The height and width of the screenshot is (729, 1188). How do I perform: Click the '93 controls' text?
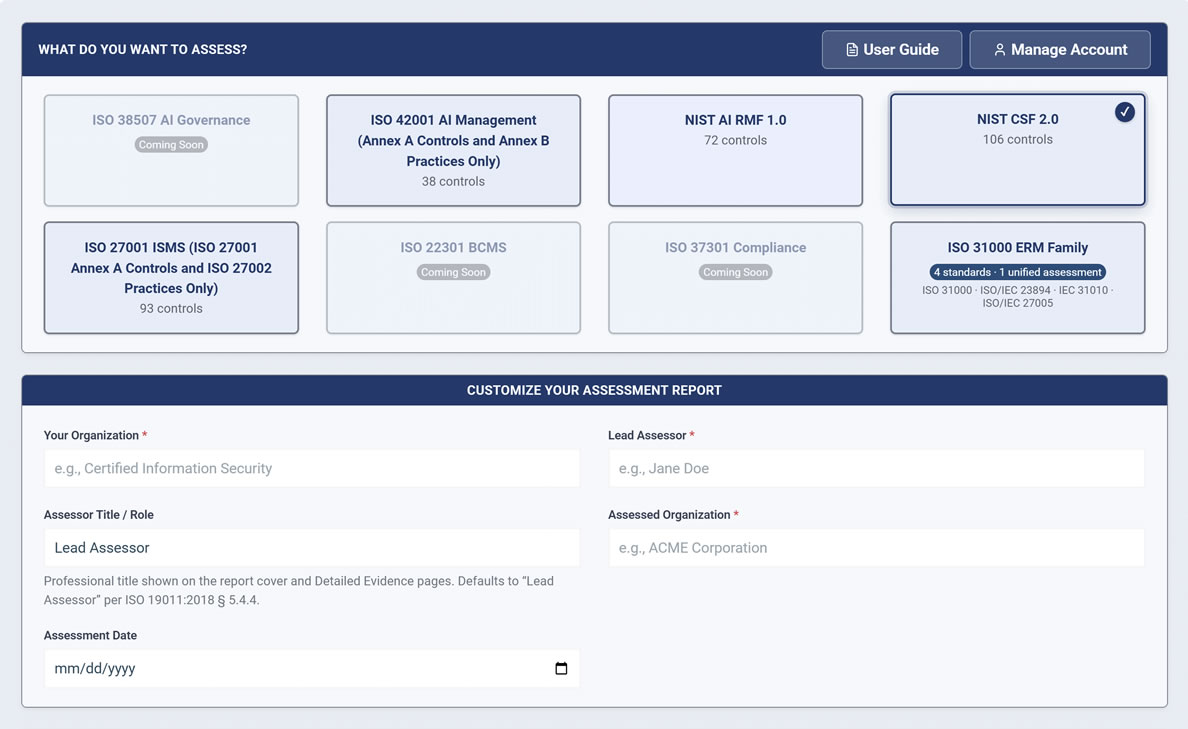171,308
